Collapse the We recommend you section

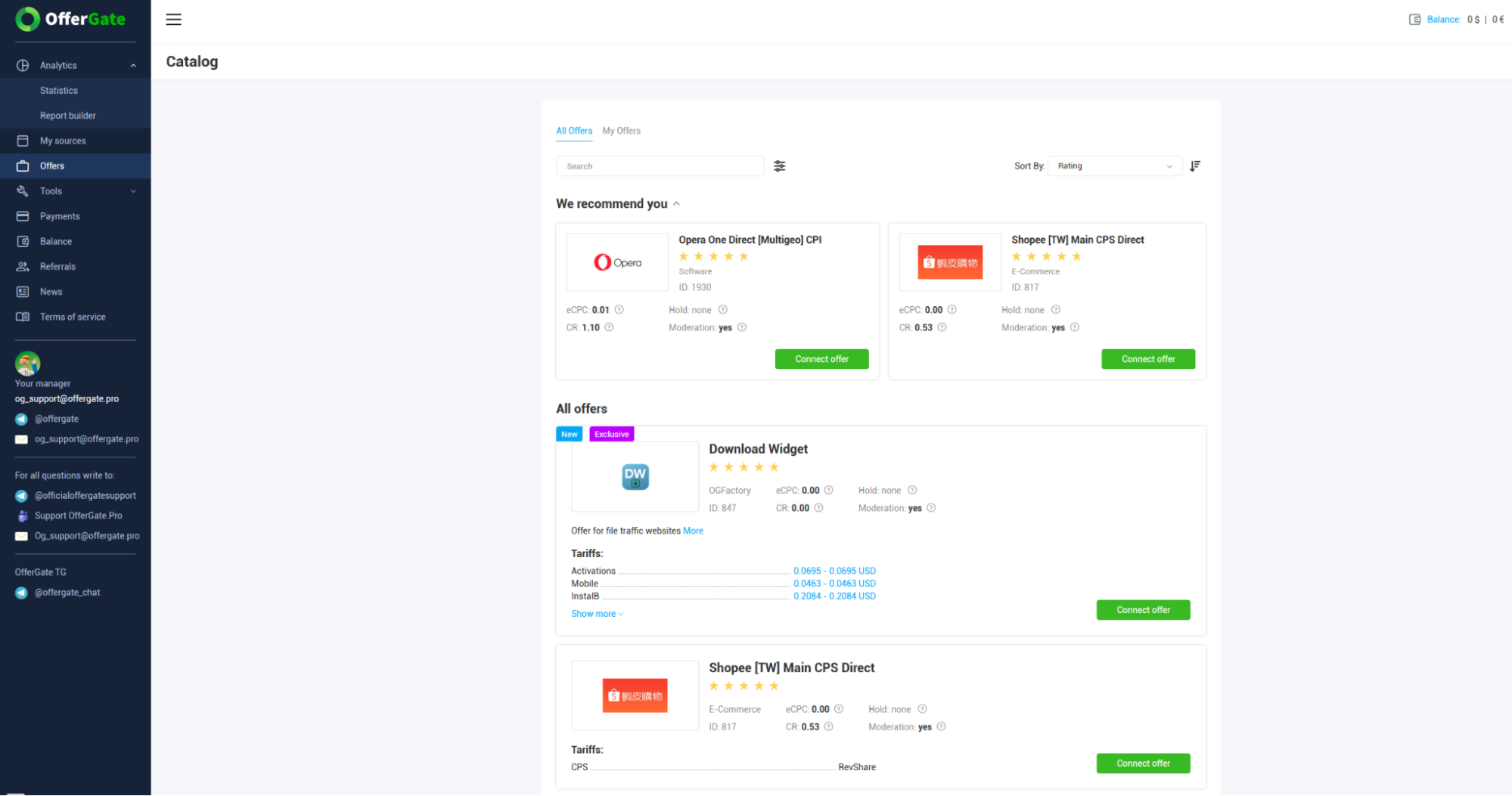[x=676, y=204]
